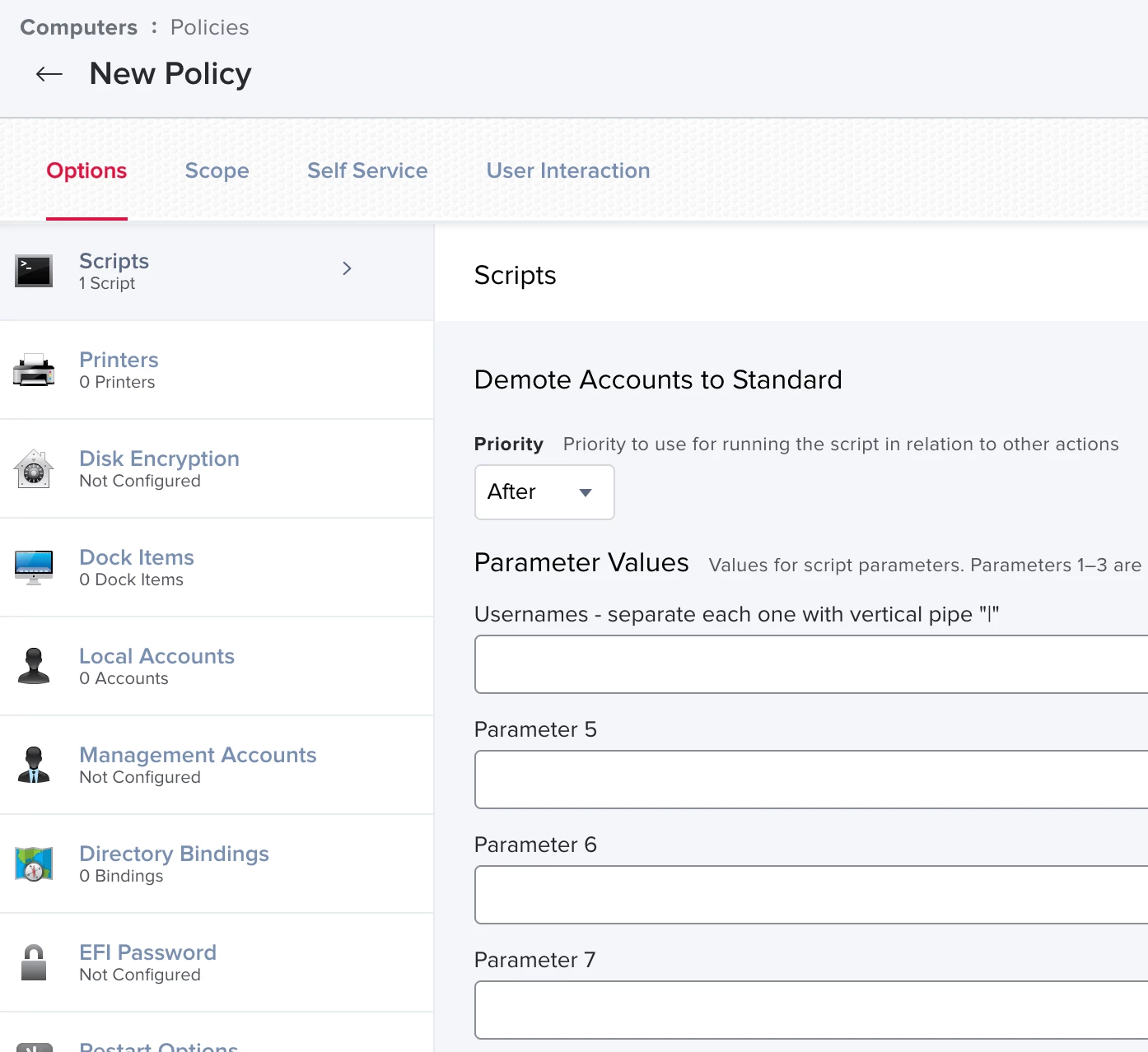This screenshot has width=1148, height=1052.
Task: Click the "0 Printers" count text
Action: tap(117, 382)
